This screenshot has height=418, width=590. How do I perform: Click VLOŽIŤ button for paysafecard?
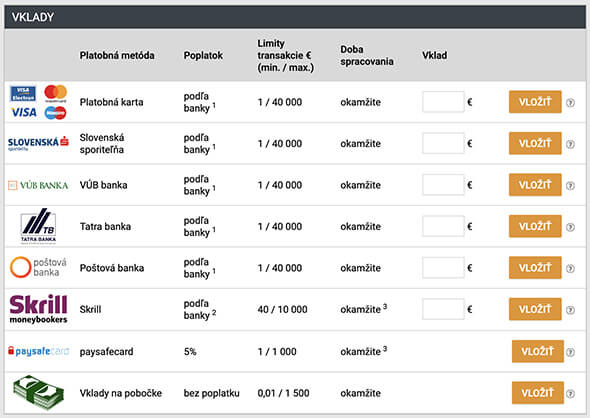click(538, 351)
